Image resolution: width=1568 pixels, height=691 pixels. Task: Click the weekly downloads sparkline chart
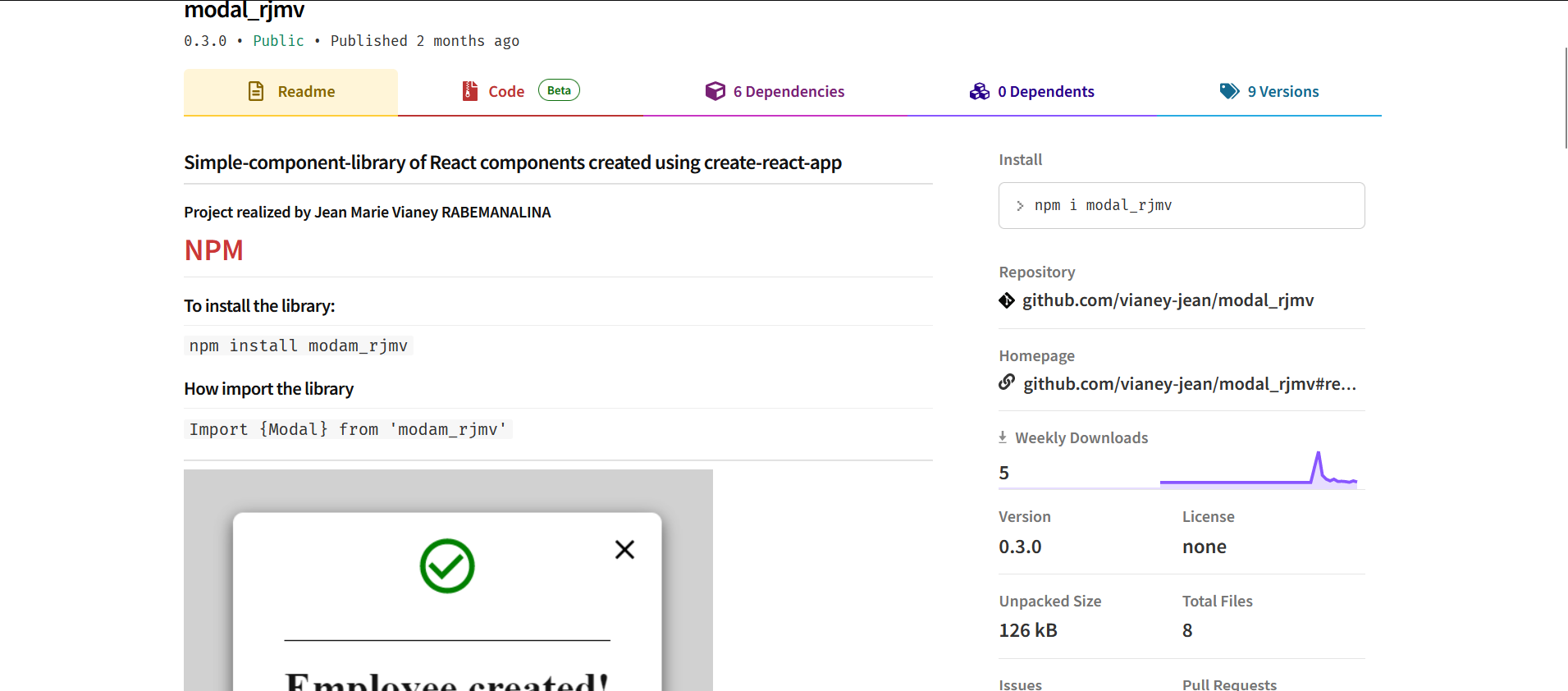click(x=1259, y=469)
